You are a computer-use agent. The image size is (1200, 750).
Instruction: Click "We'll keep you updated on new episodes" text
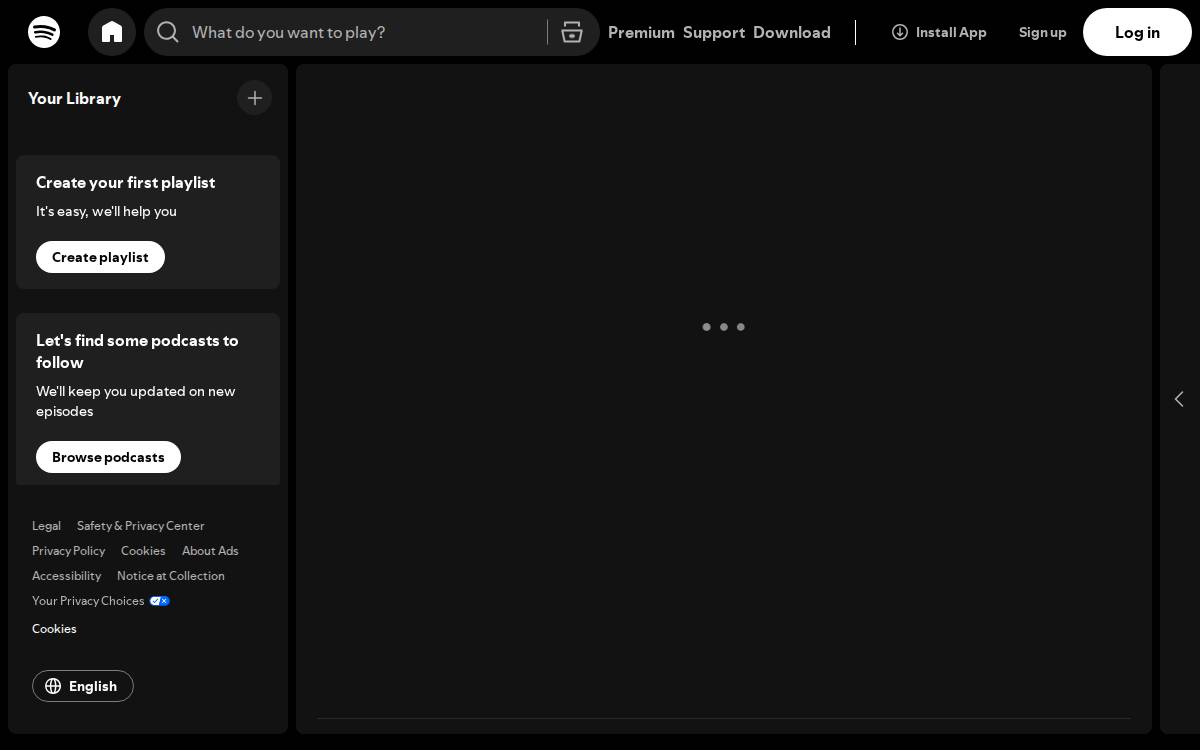(136, 401)
